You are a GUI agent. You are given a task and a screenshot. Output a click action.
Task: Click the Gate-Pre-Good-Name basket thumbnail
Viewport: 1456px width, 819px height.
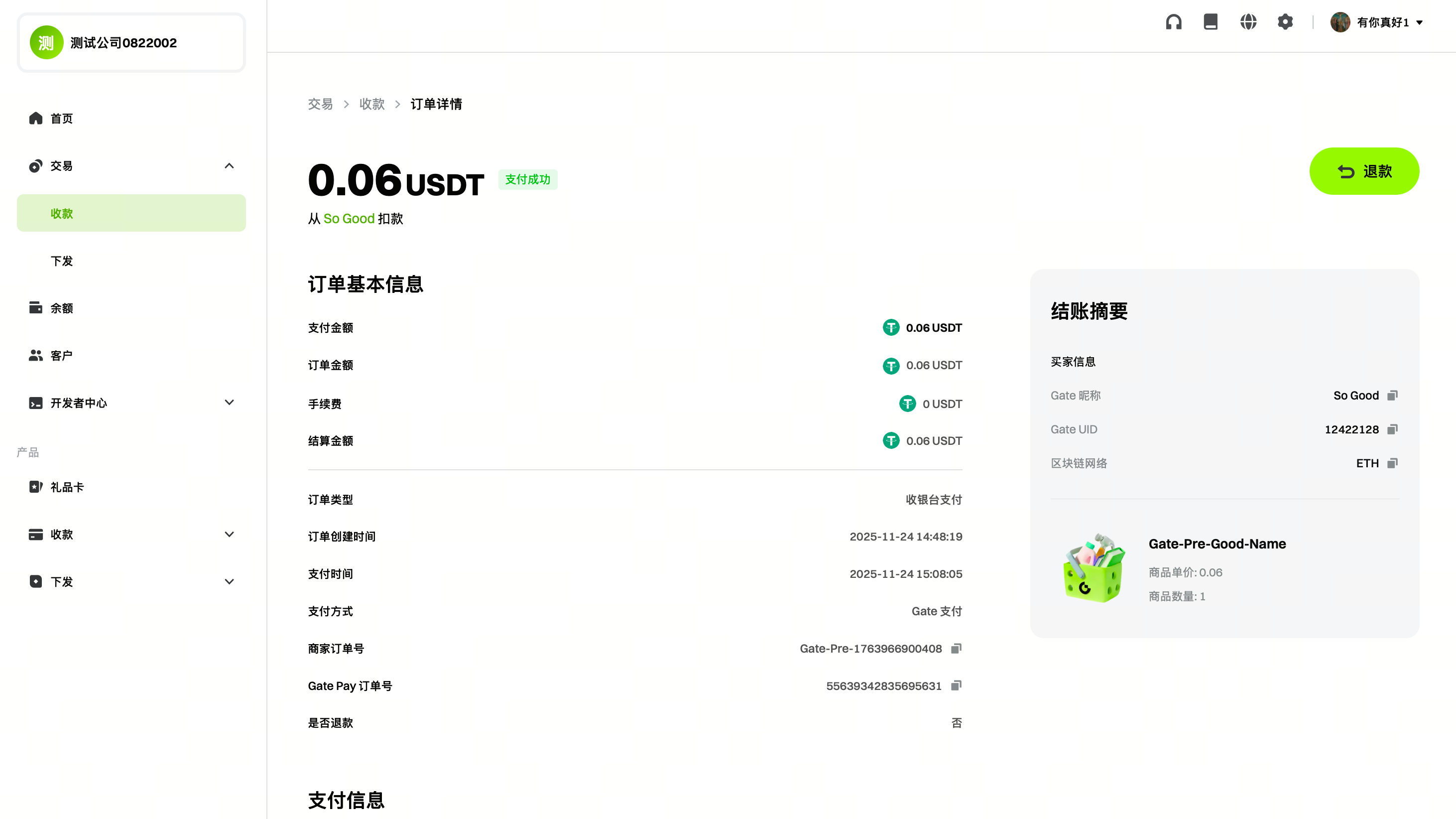pos(1093,568)
